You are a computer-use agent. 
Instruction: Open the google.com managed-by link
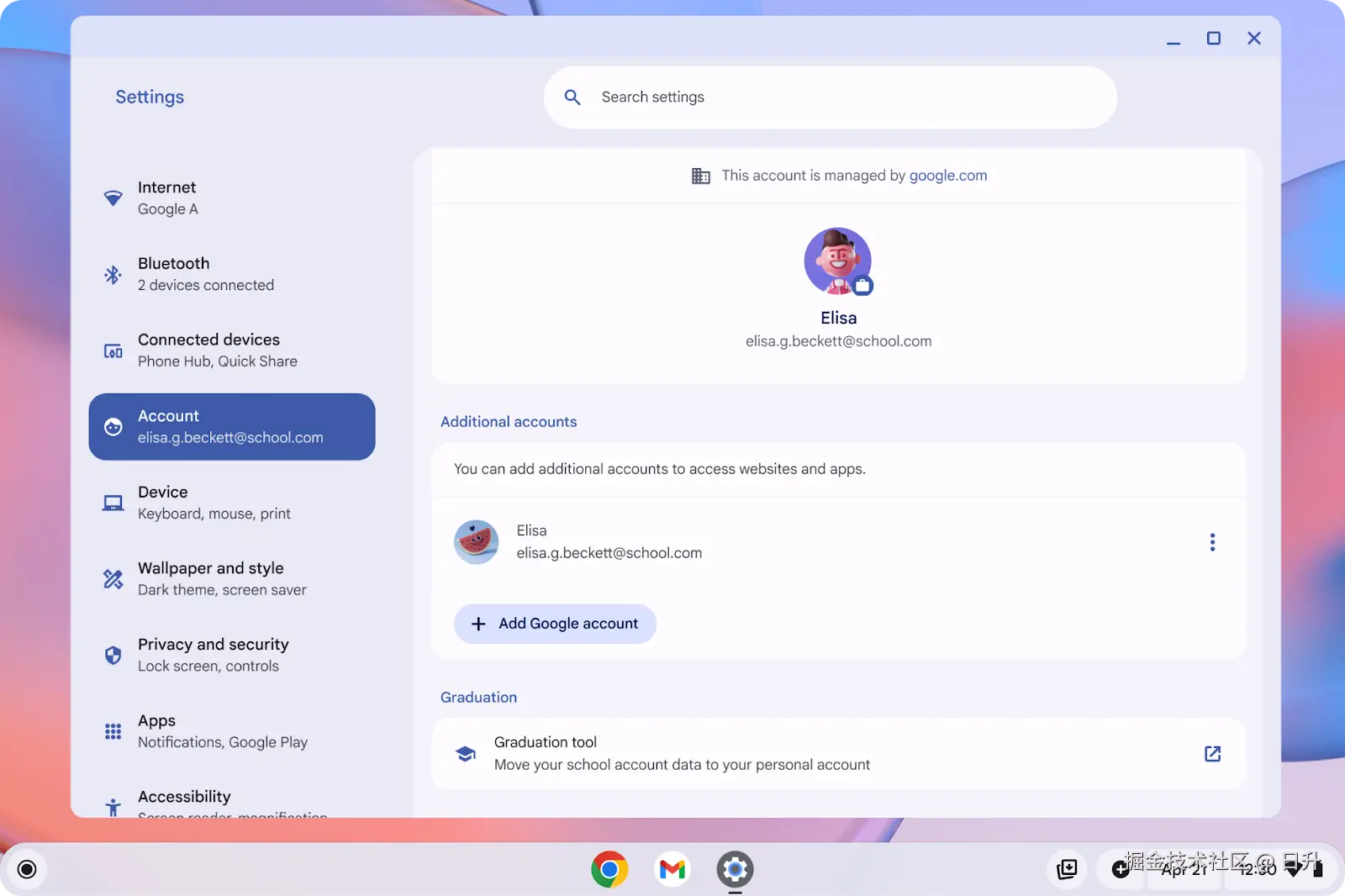pos(948,176)
